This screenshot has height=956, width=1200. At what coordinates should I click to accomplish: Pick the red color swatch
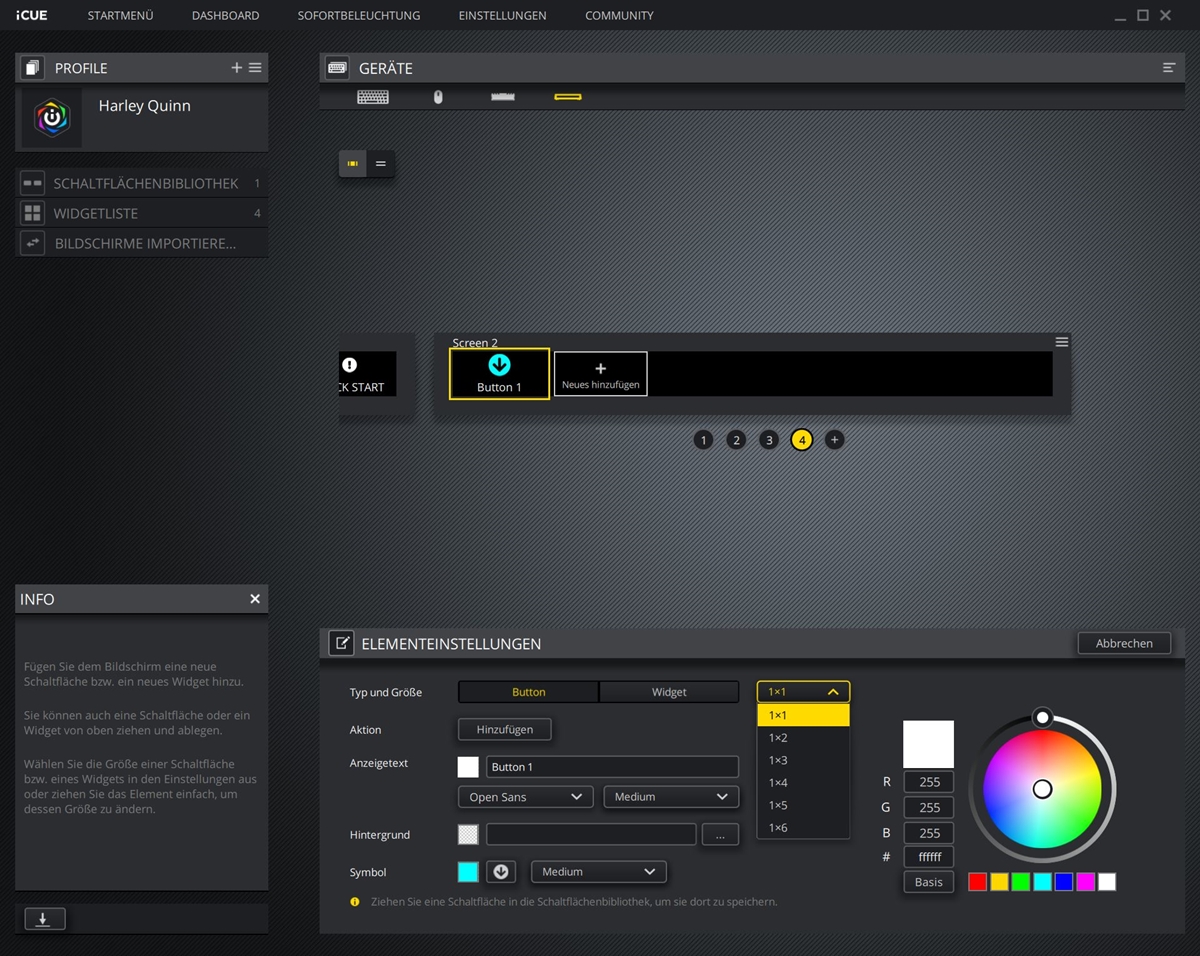click(x=978, y=882)
